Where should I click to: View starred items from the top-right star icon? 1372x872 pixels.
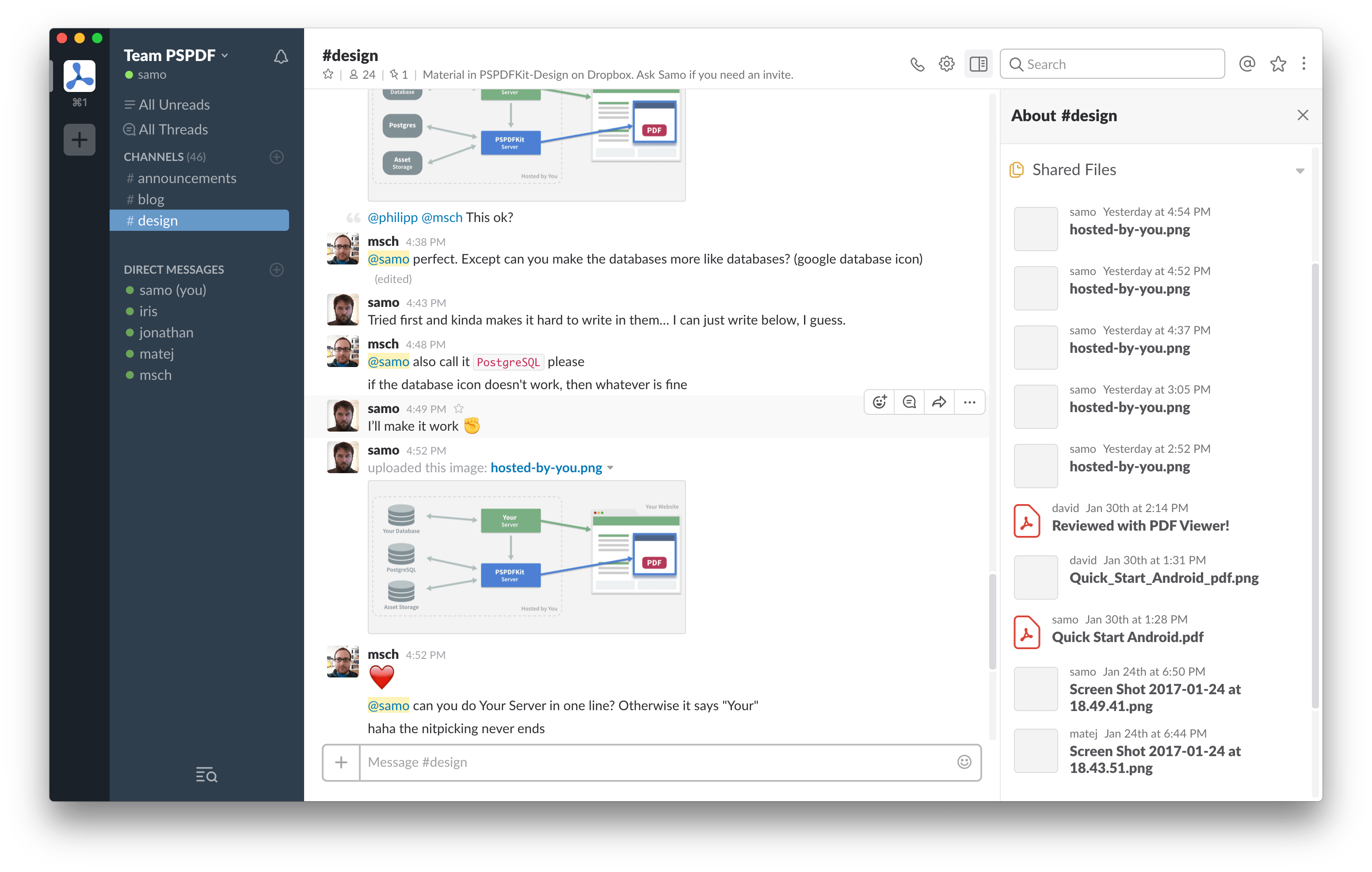coord(1278,64)
